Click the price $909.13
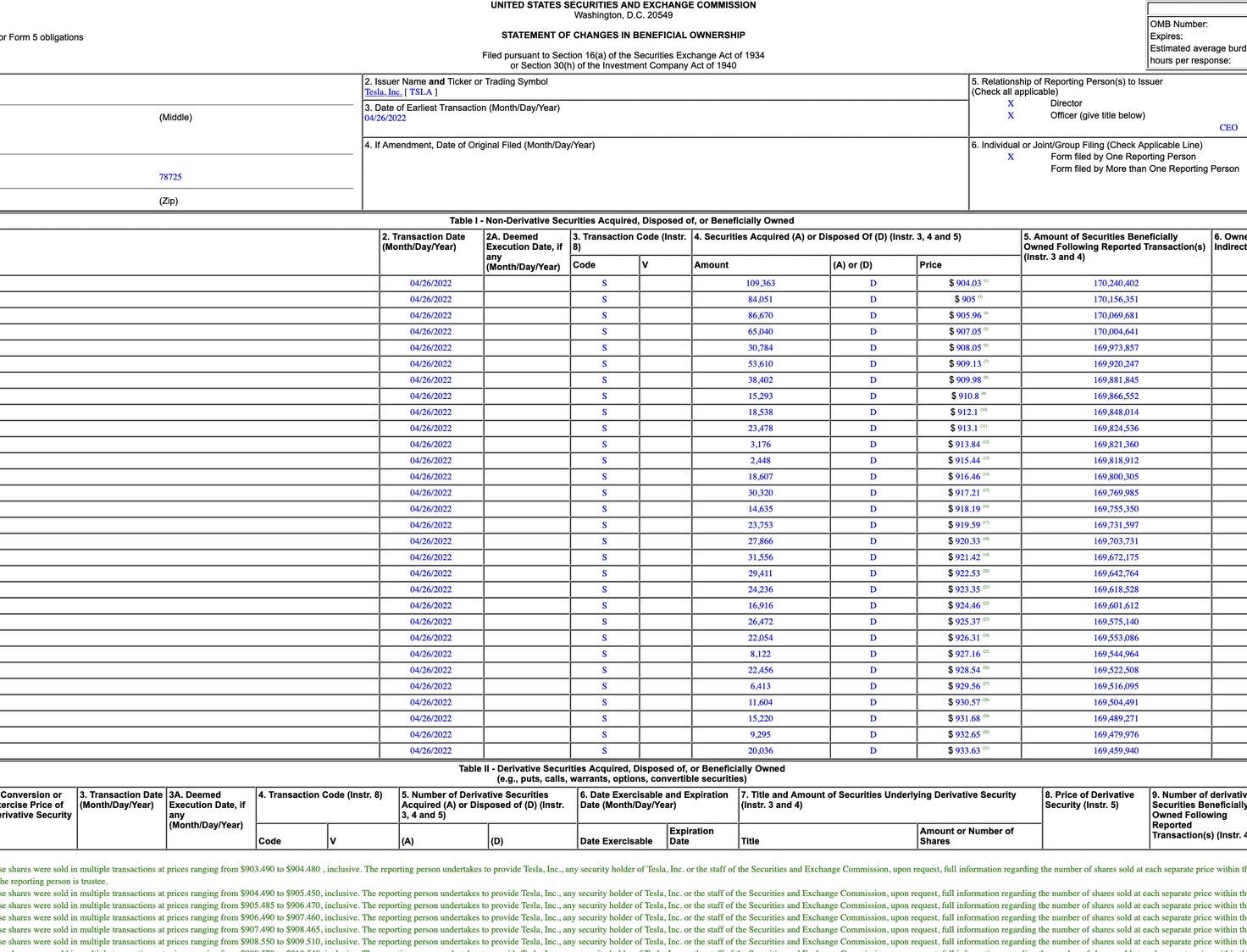 point(968,364)
